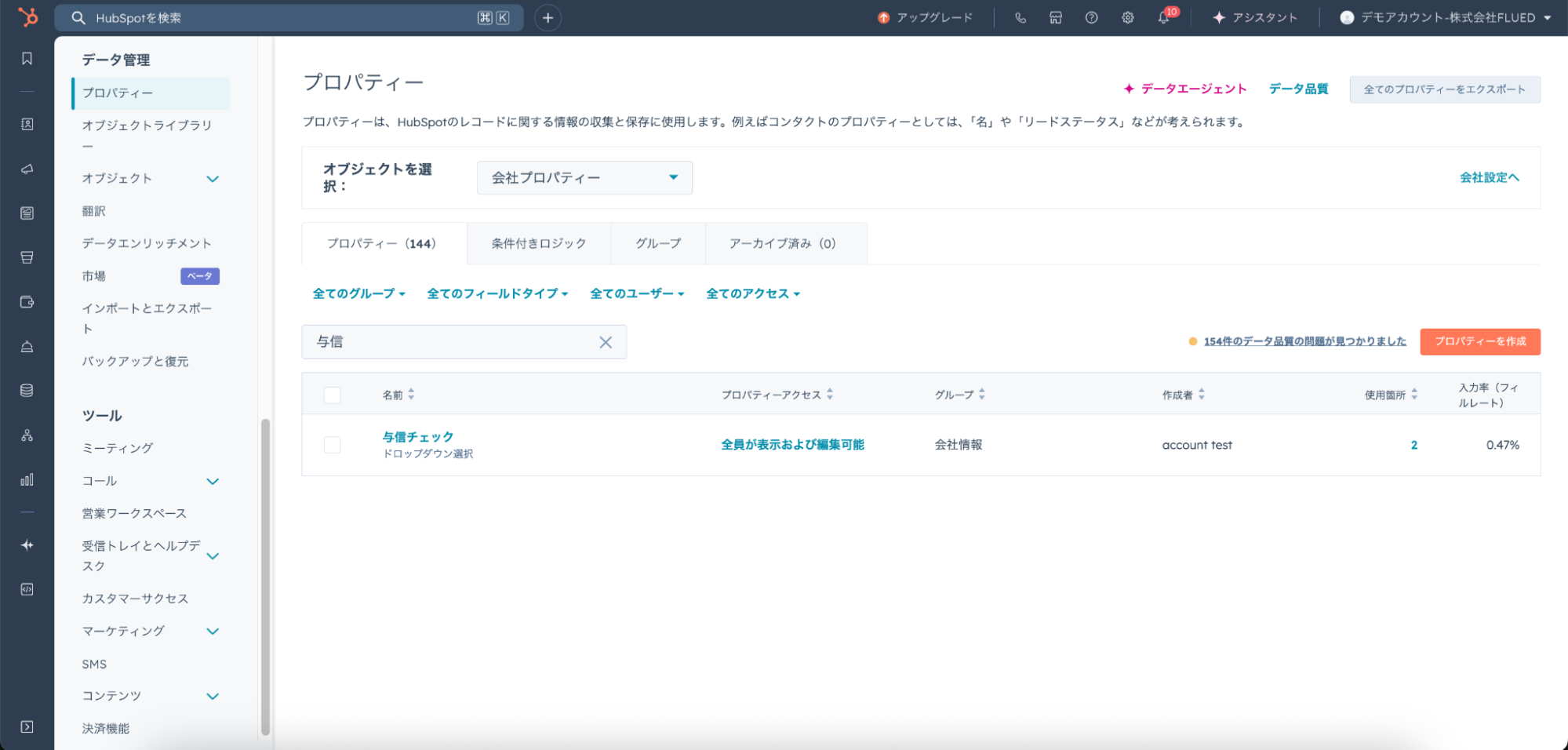Open the settings gear icon
This screenshot has width=1568, height=750.
(1127, 18)
